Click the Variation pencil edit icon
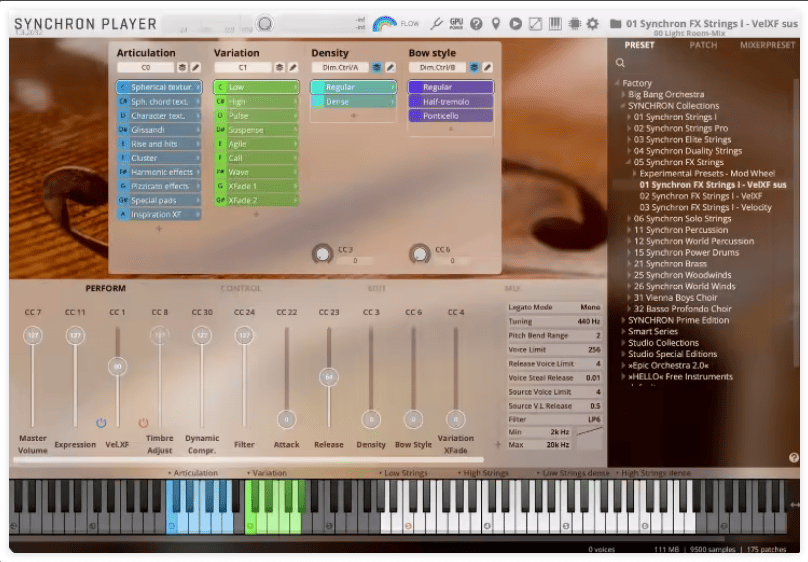Viewport: 808px width, 562px height. (x=293, y=67)
